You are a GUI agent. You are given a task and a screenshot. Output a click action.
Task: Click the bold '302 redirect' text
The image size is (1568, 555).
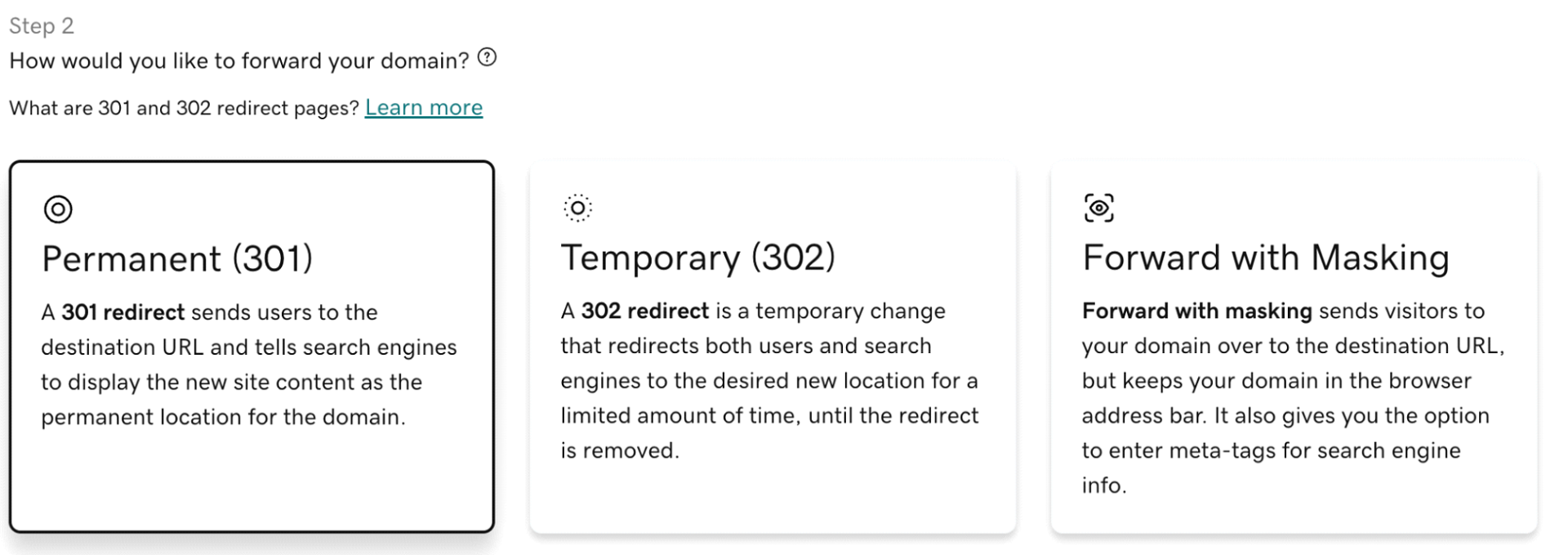tap(644, 311)
